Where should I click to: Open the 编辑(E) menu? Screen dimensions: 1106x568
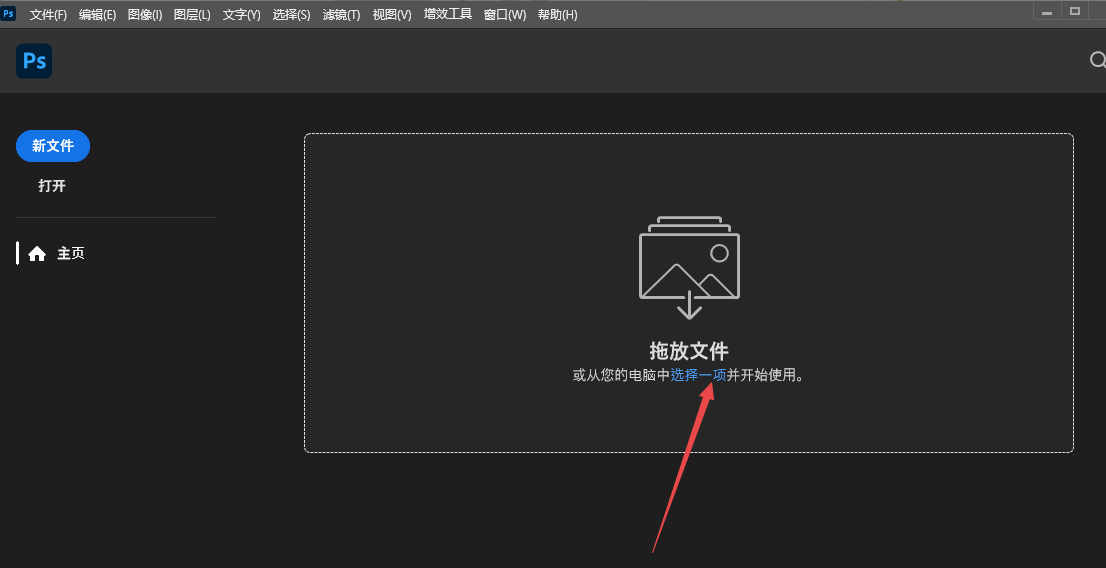pyautogui.click(x=97, y=15)
